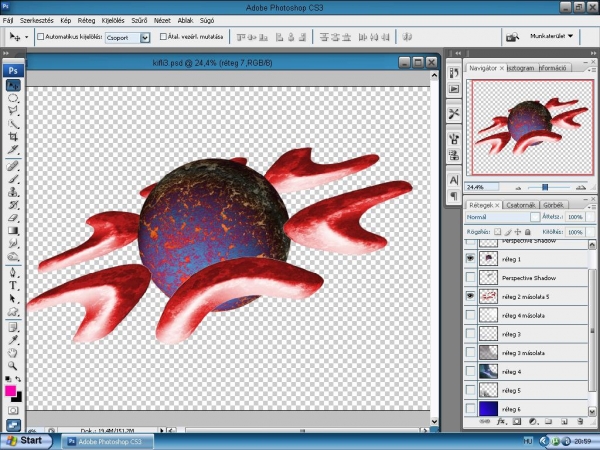The width and height of the screenshot is (600, 450).
Task: Switch to the Csatornák tab
Action: [x=520, y=205]
